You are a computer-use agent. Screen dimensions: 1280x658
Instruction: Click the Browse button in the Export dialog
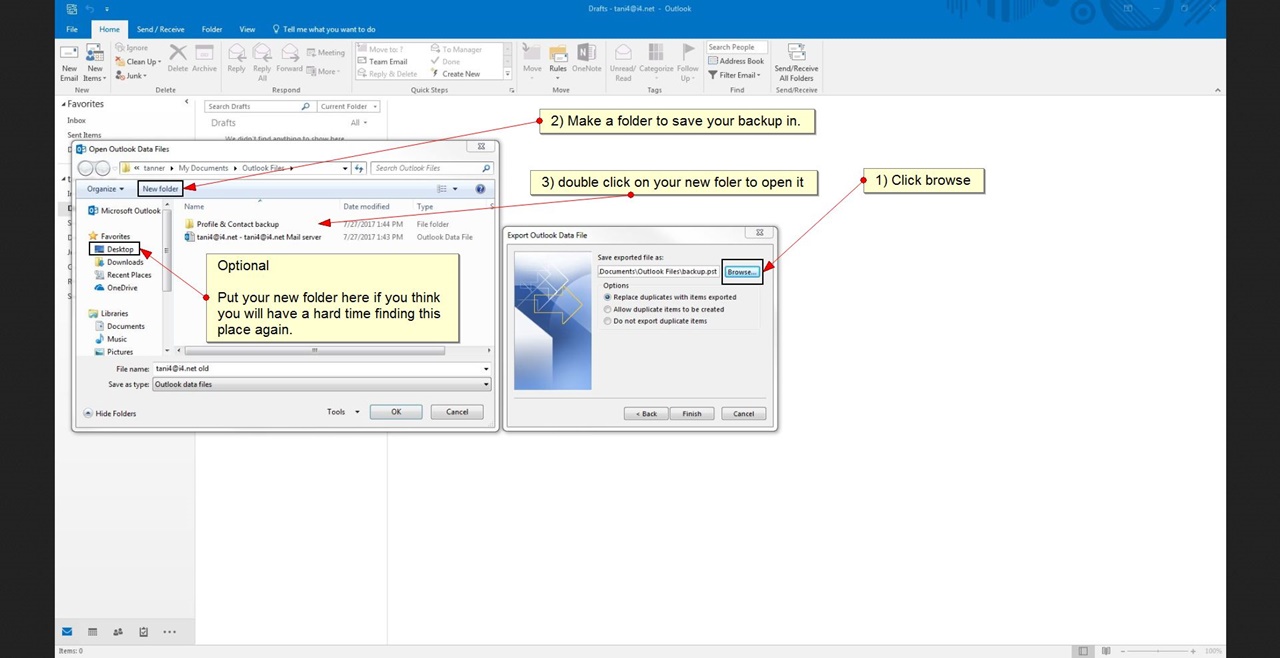click(x=742, y=272)
